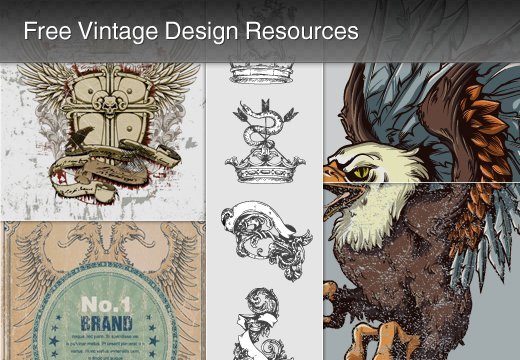Click the dark header banner background
Image resolution: width=520 pixels, height=360 pixels.
(260, 31)
